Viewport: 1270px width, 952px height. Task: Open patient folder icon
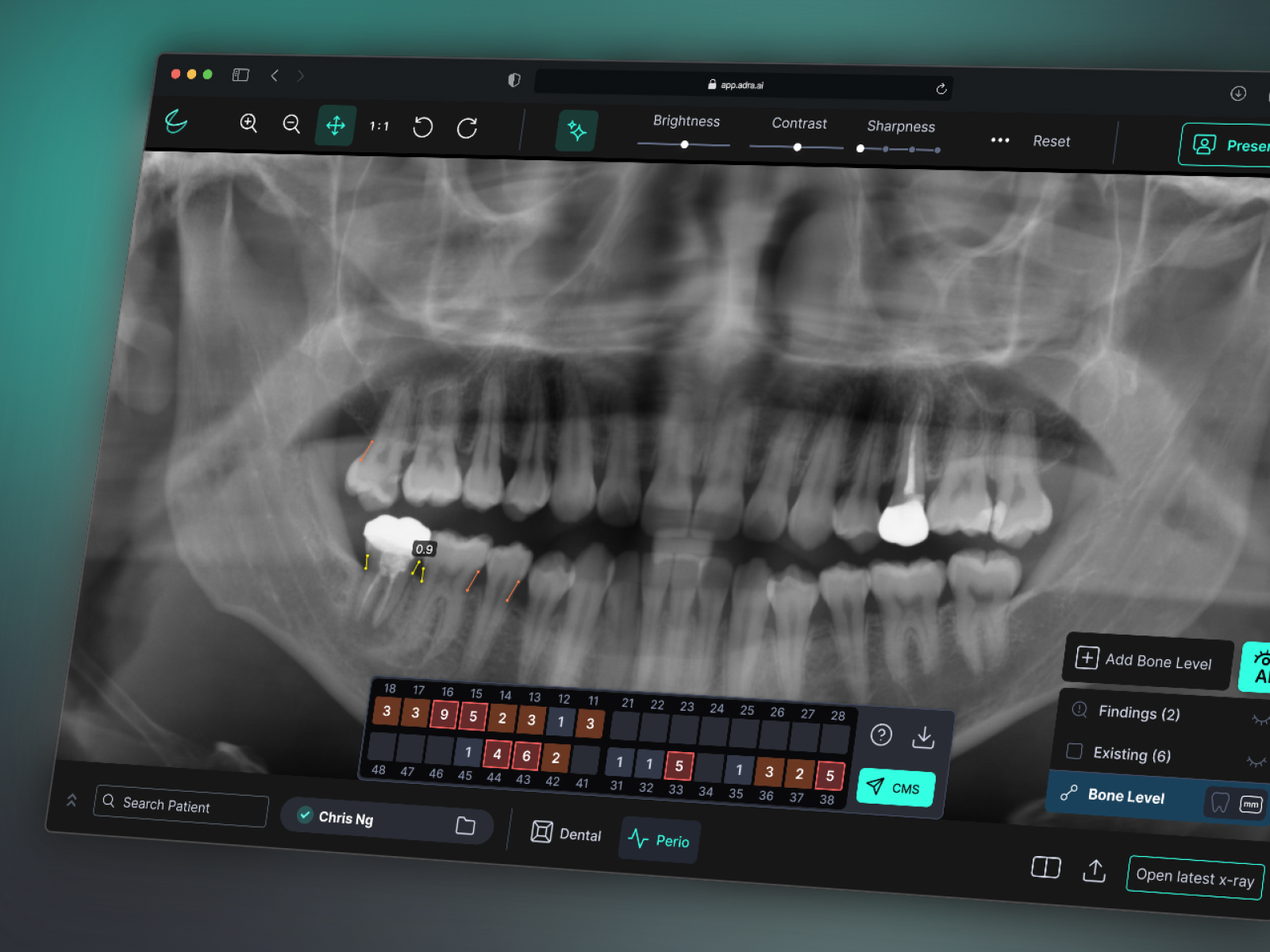[x=466, y=826]
